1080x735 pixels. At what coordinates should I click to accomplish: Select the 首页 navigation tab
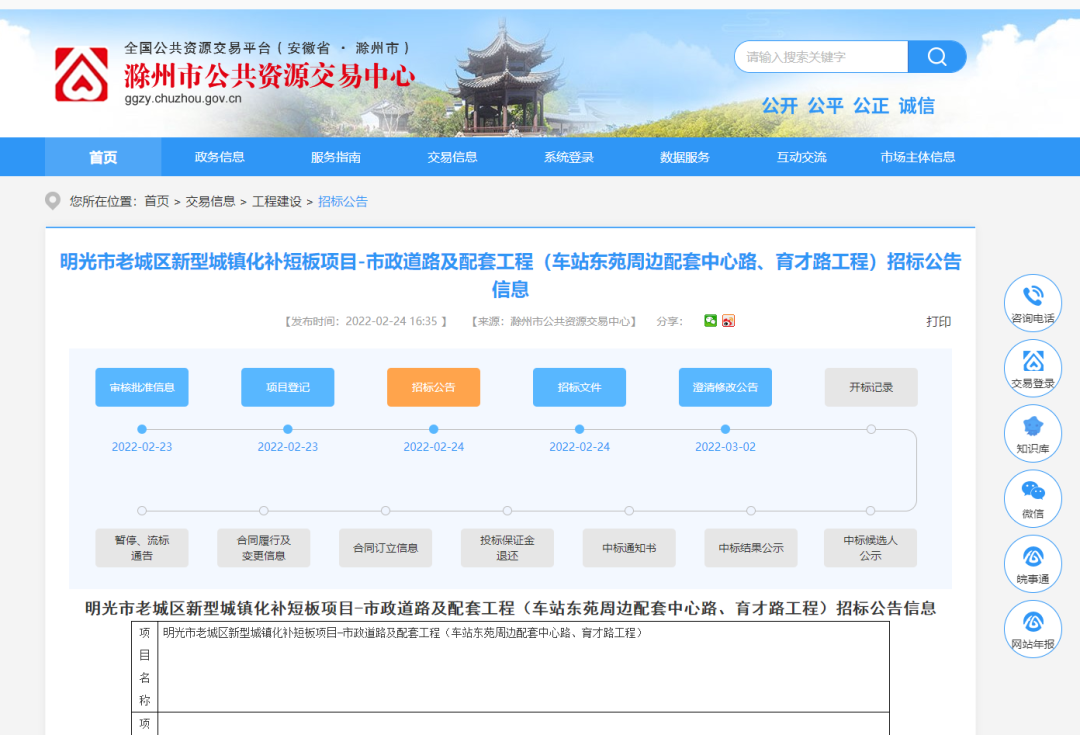(x=103, y=157)
